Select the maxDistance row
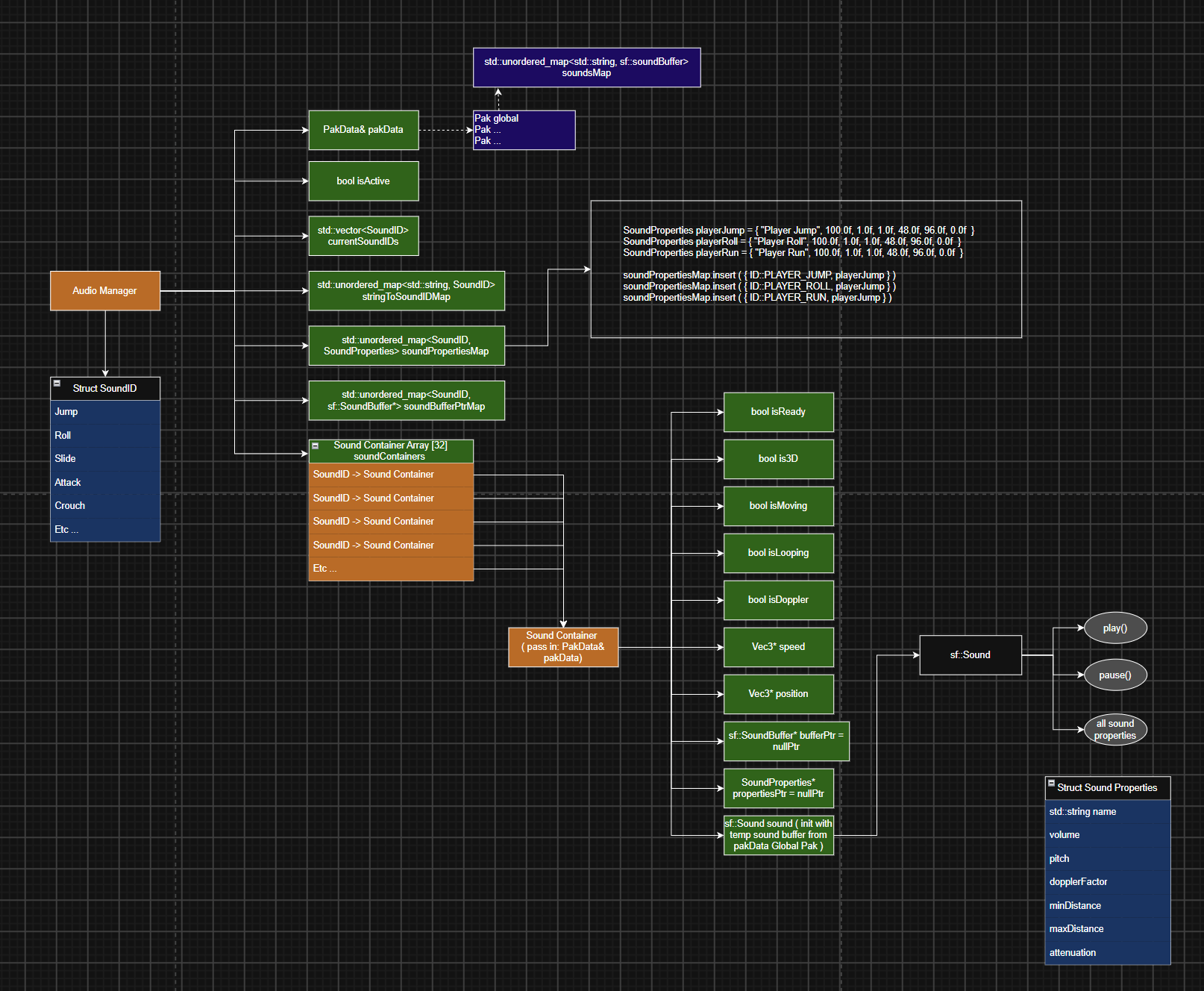 [x=1108, y=929]
